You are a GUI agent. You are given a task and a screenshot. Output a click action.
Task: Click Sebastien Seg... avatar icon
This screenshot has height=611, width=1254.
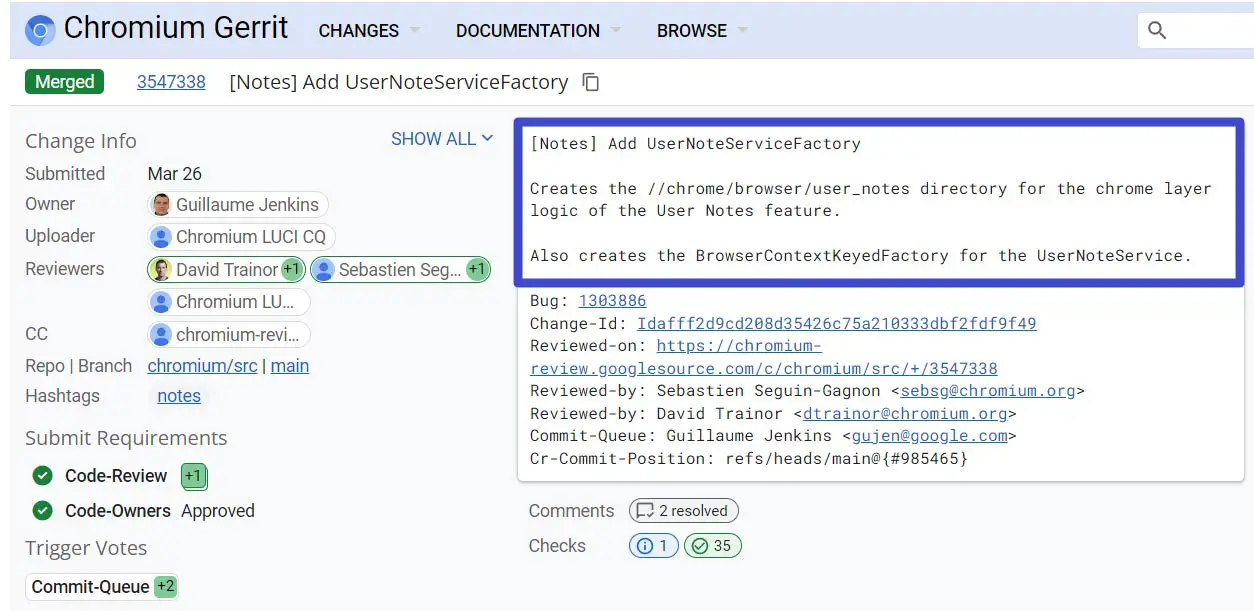pyautogui.click(x=323, y=269)
